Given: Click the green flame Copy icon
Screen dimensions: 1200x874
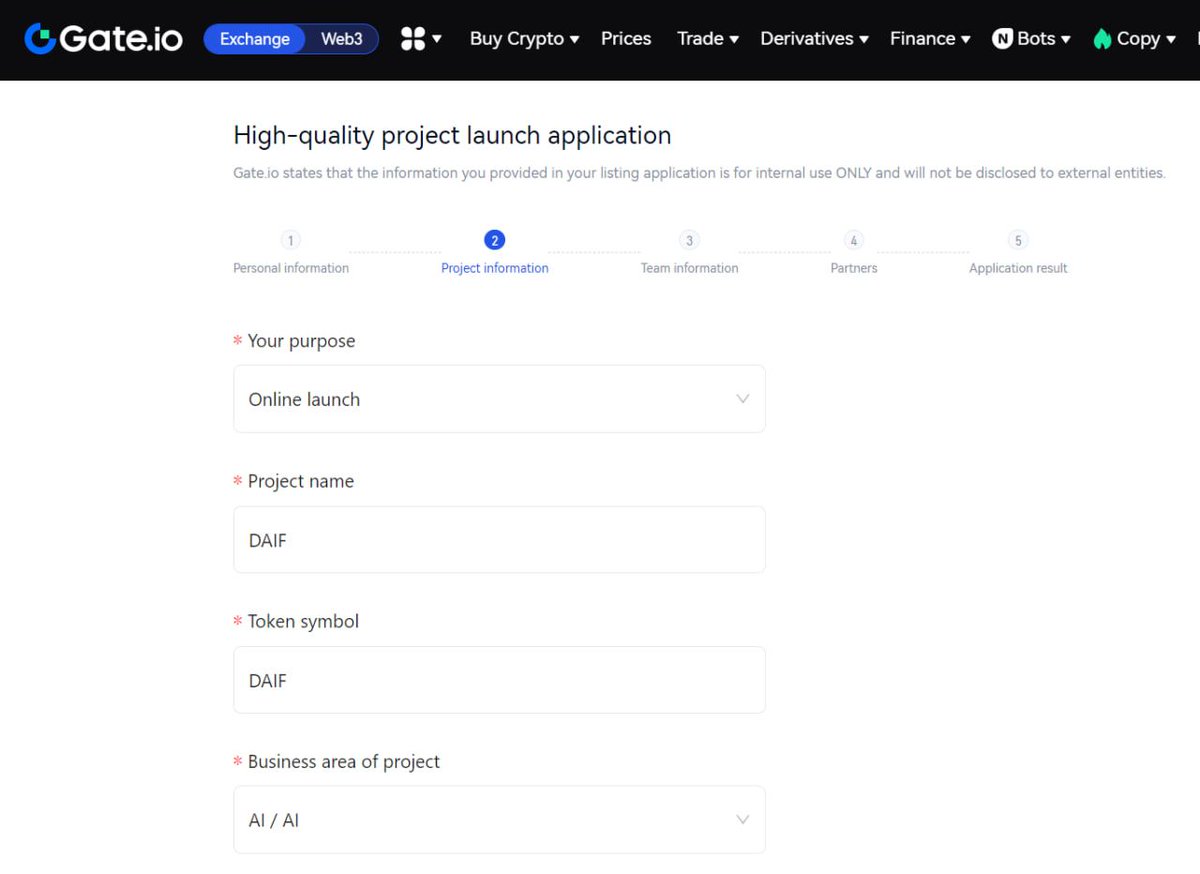Looking at the screenshot, I should 1102,39.
